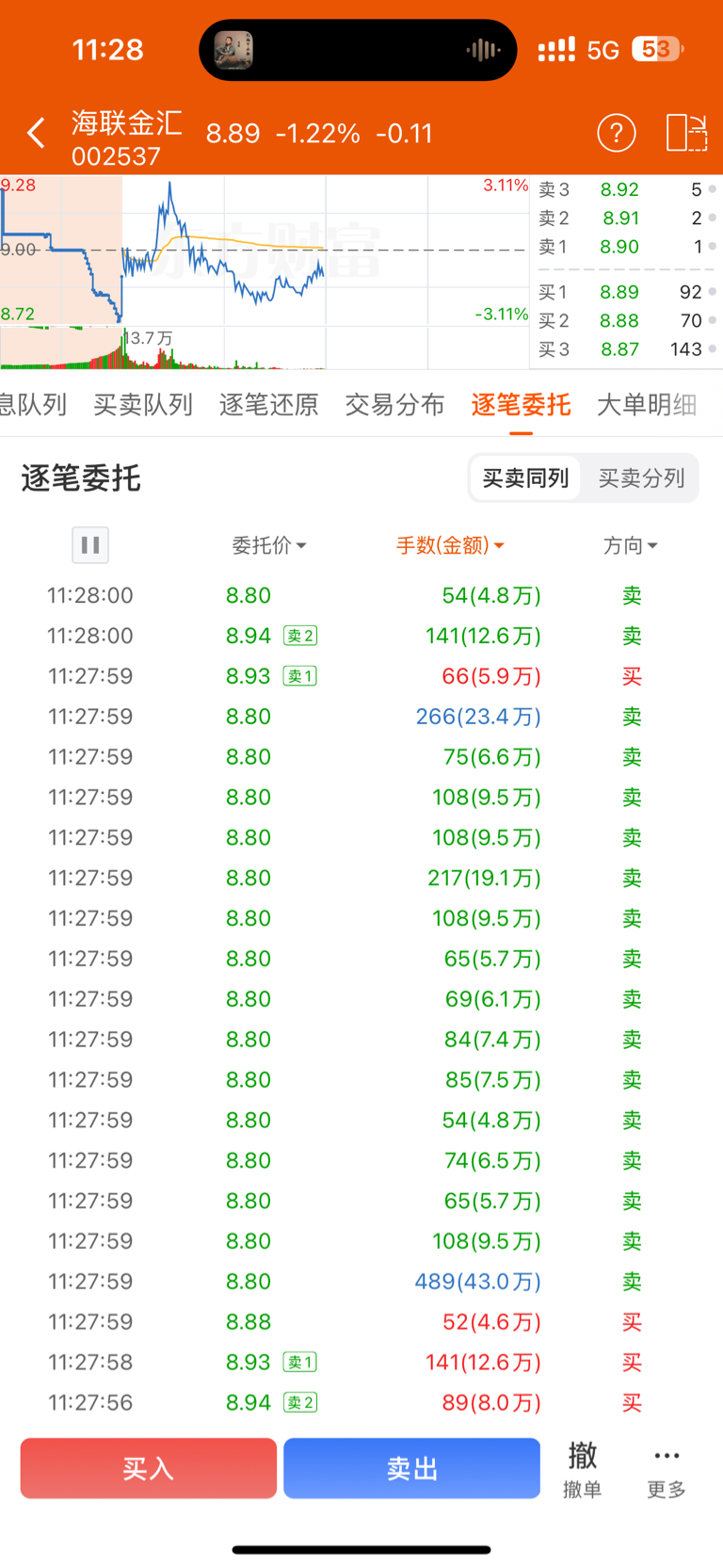Tap the 11:27:56 timestamp row

point(361,1402)
